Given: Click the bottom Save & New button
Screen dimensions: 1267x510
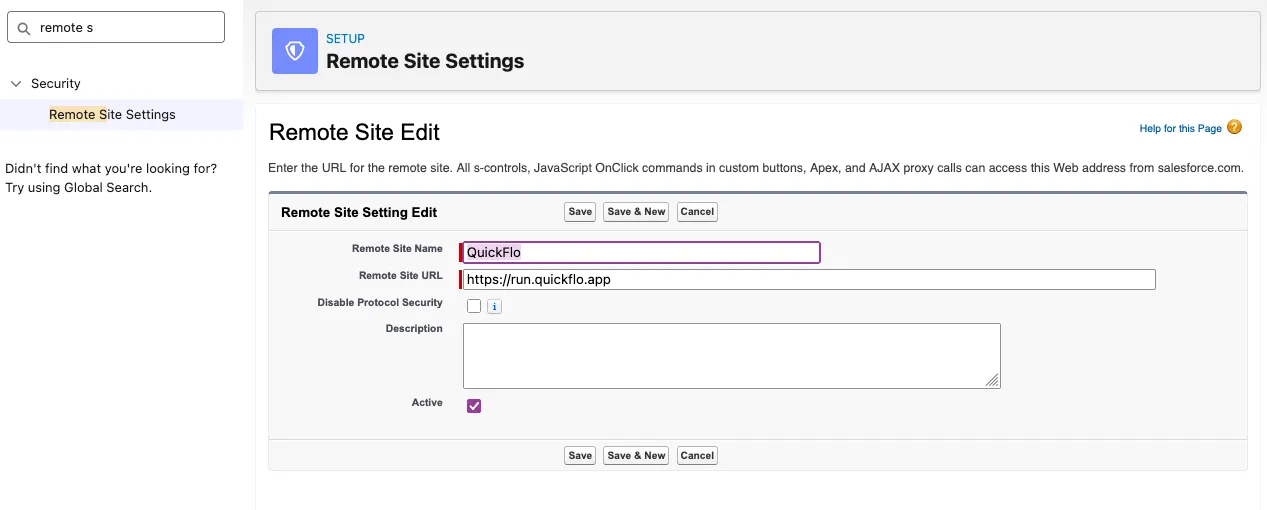Looking at the screenshot, I should tap(636, 455).
